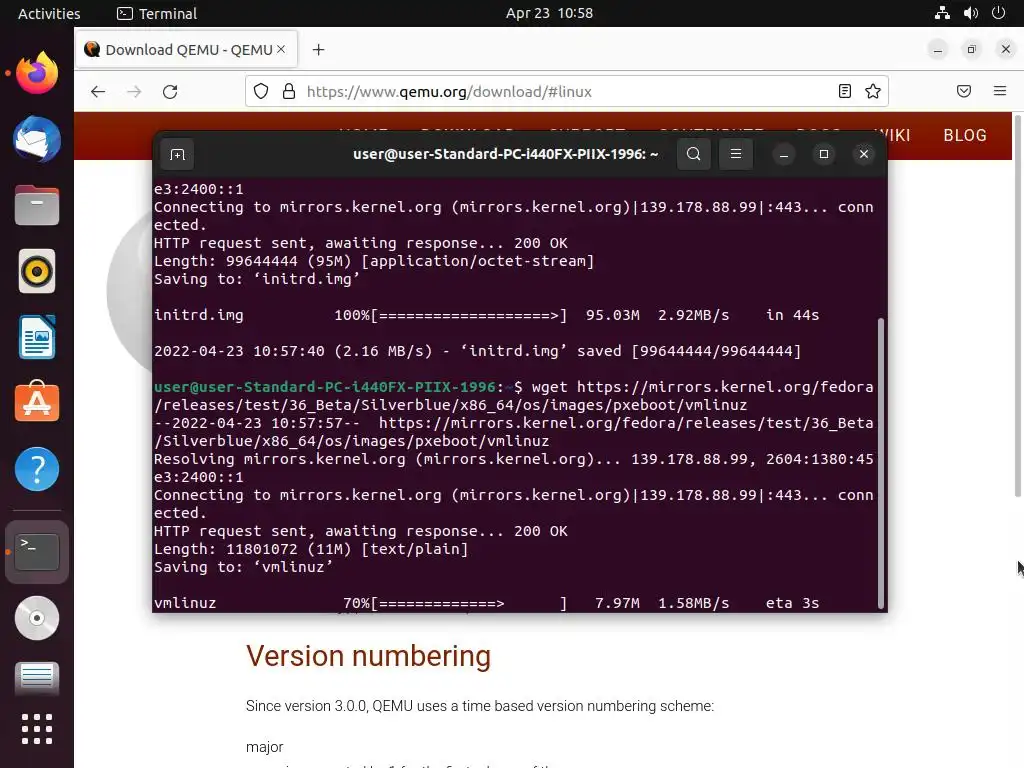Minimize the terminal window
Screen dimensions: 1024x768
[x=784, y=154]
